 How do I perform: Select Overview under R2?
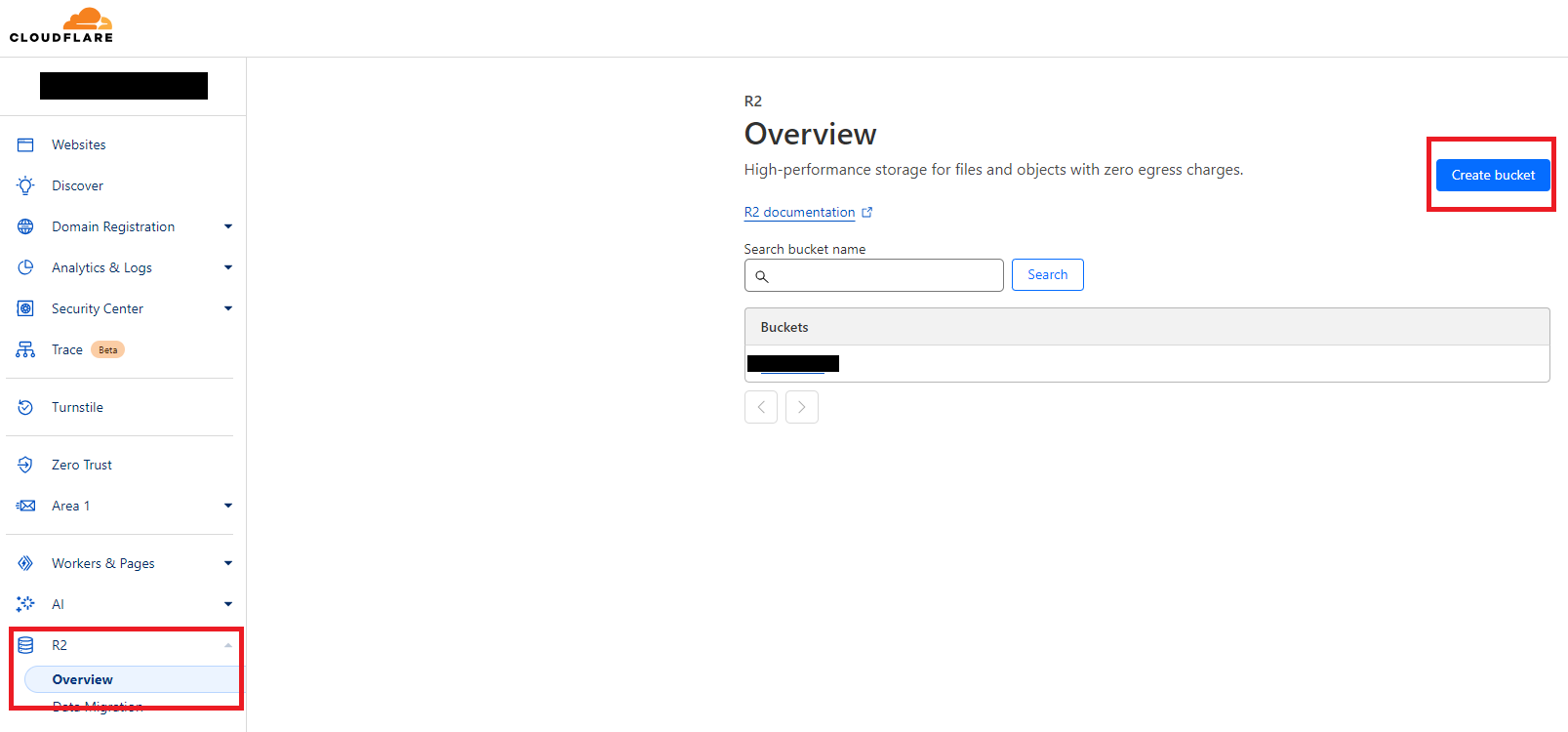coord(132,679)
